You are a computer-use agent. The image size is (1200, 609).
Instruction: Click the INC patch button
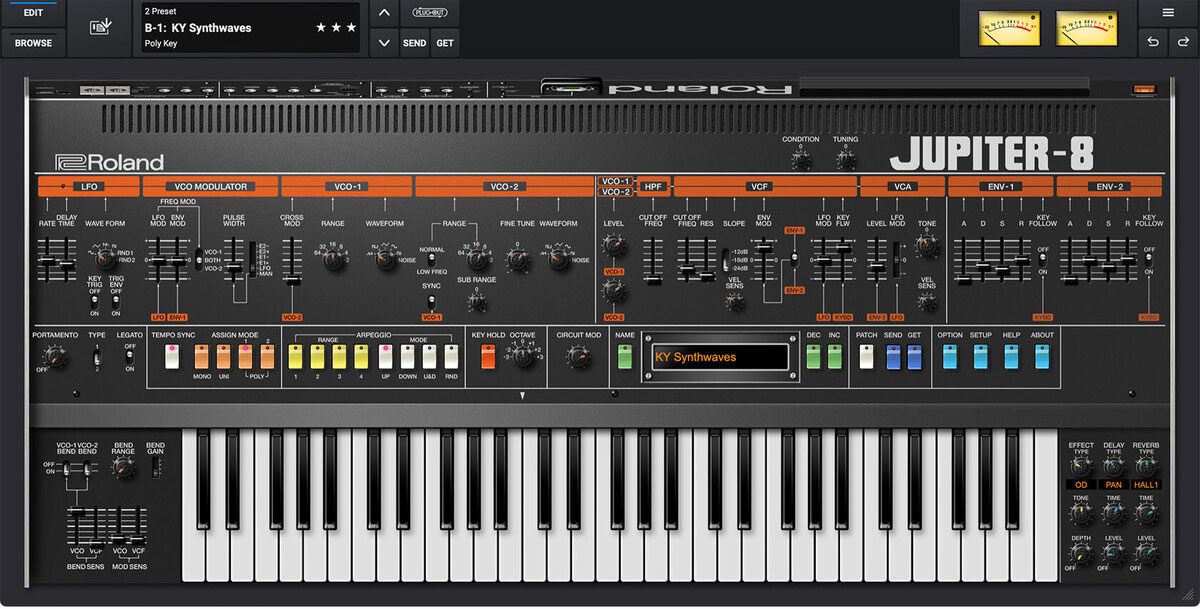click(x=834, y=357)
